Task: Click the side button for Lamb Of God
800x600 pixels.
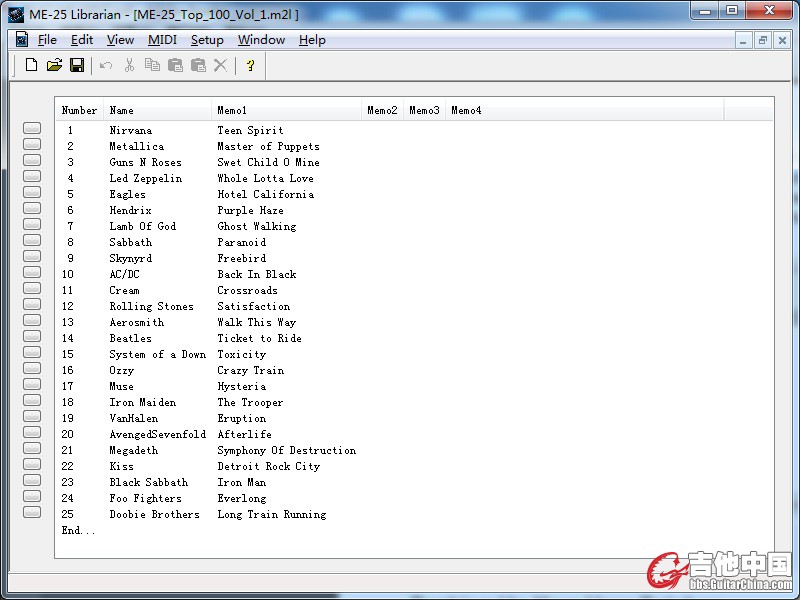Action: [x=32, y=224]
